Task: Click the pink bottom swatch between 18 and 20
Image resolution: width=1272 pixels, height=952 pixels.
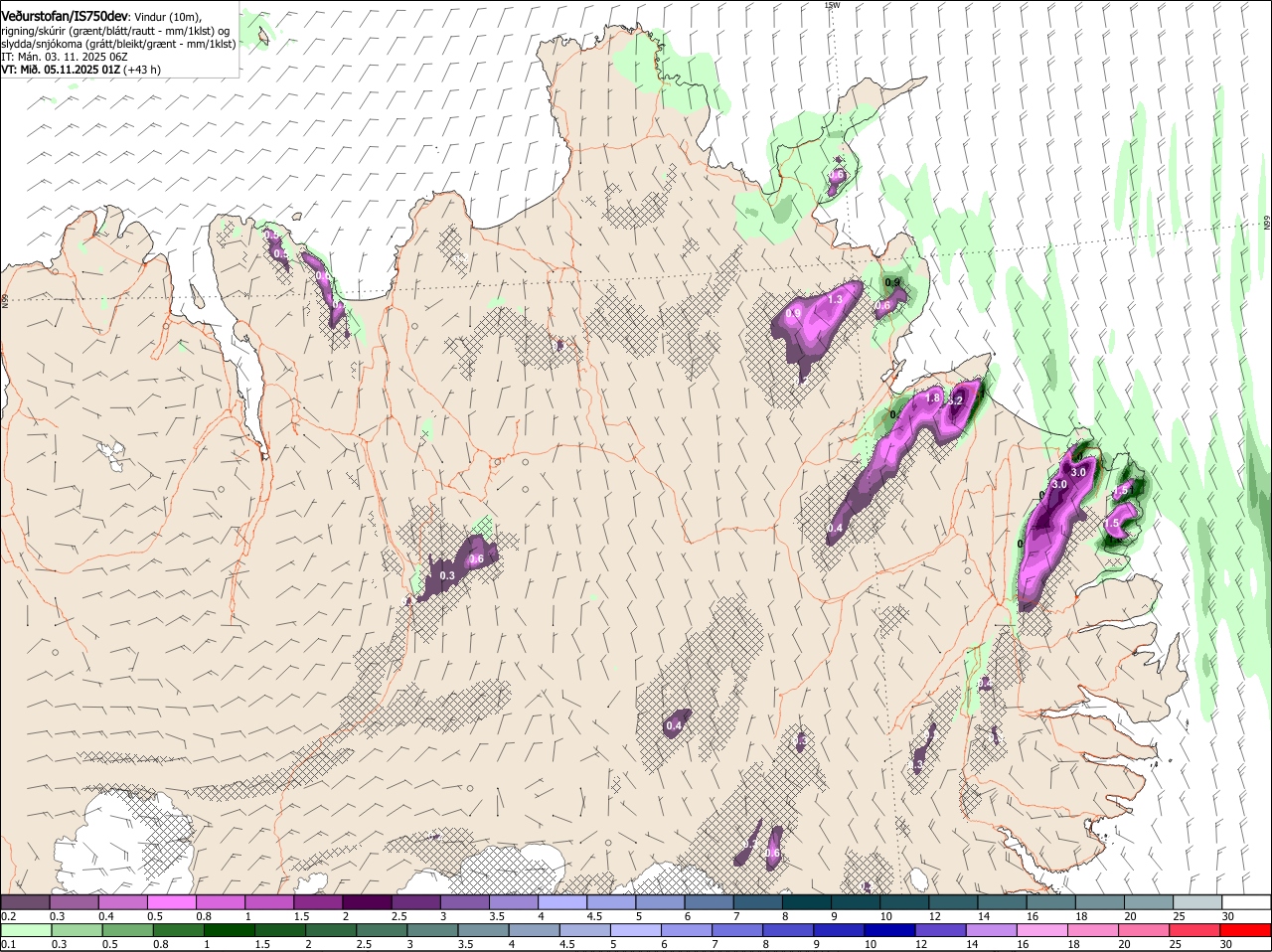Action: pos(1094,930)
